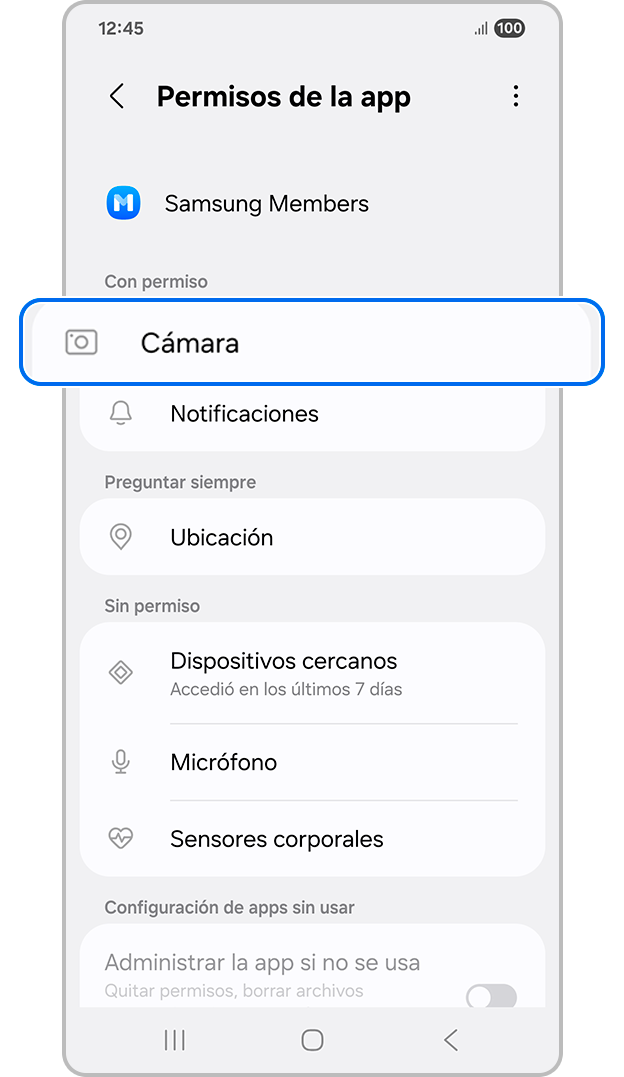Open the Ubicación permission setting
Image resolution: width=624 pixels, height=1077 pixels.
coord(312,537)
